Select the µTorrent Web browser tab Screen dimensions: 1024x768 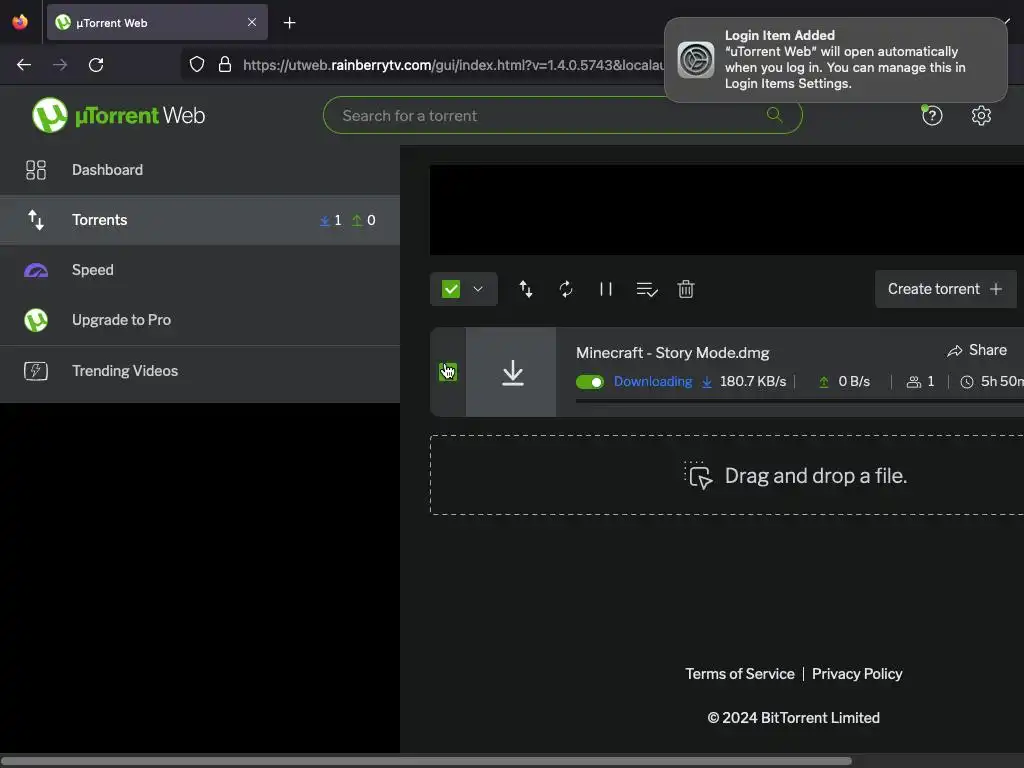157,22
